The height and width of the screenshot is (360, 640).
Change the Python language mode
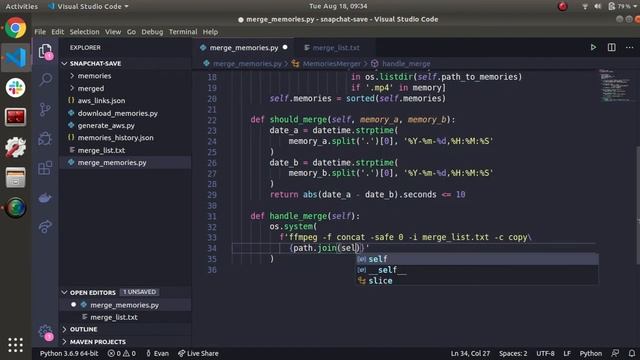(591, 353)
